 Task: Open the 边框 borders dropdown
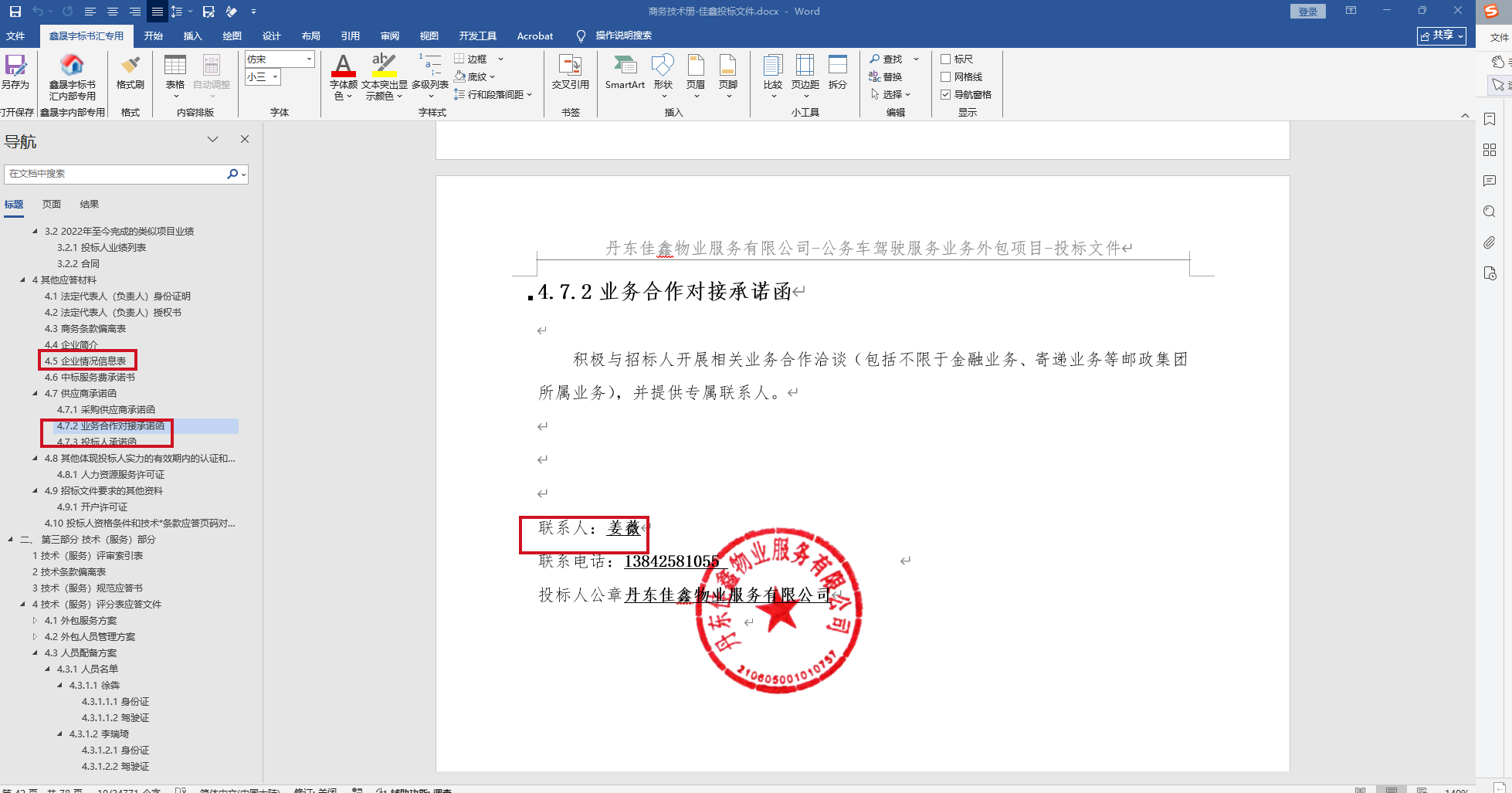pos(500,59)
